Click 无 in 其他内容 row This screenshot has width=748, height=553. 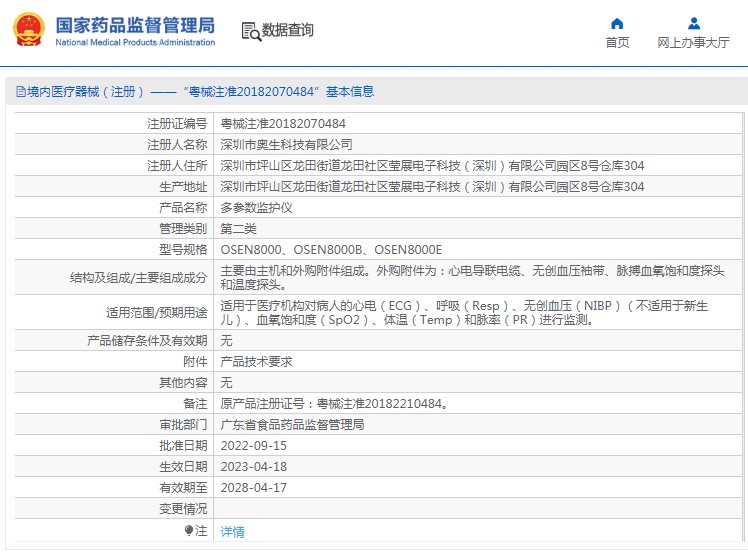tap(226, 383)
